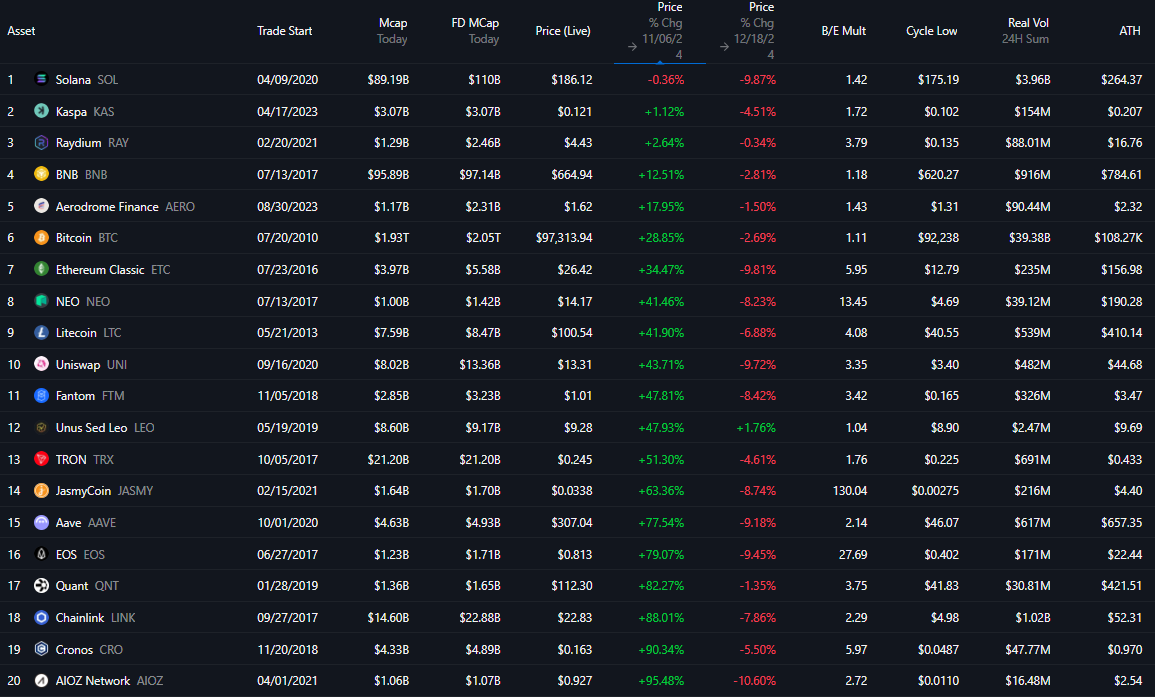Viewport: 1155px width, 697px height.
Task: Click the Bitcoin logo icon
Action: pyautogui.click(x=41, y=237)
